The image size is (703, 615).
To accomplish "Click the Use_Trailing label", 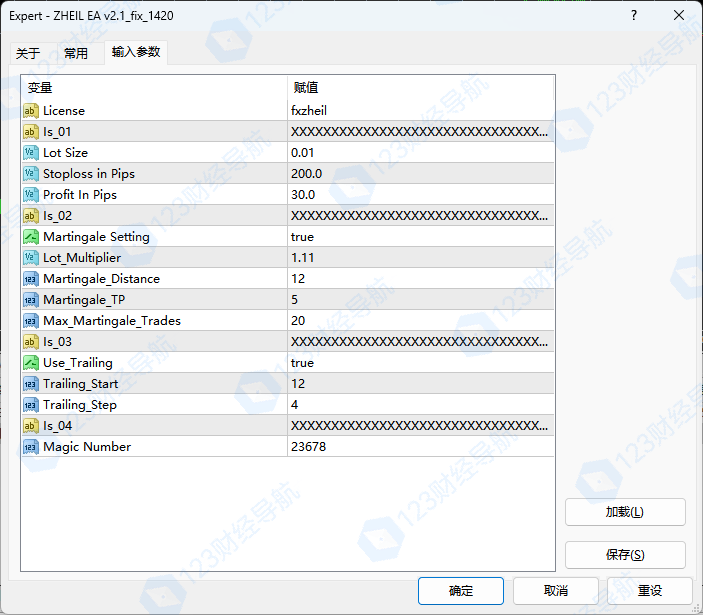I will 78,363.
